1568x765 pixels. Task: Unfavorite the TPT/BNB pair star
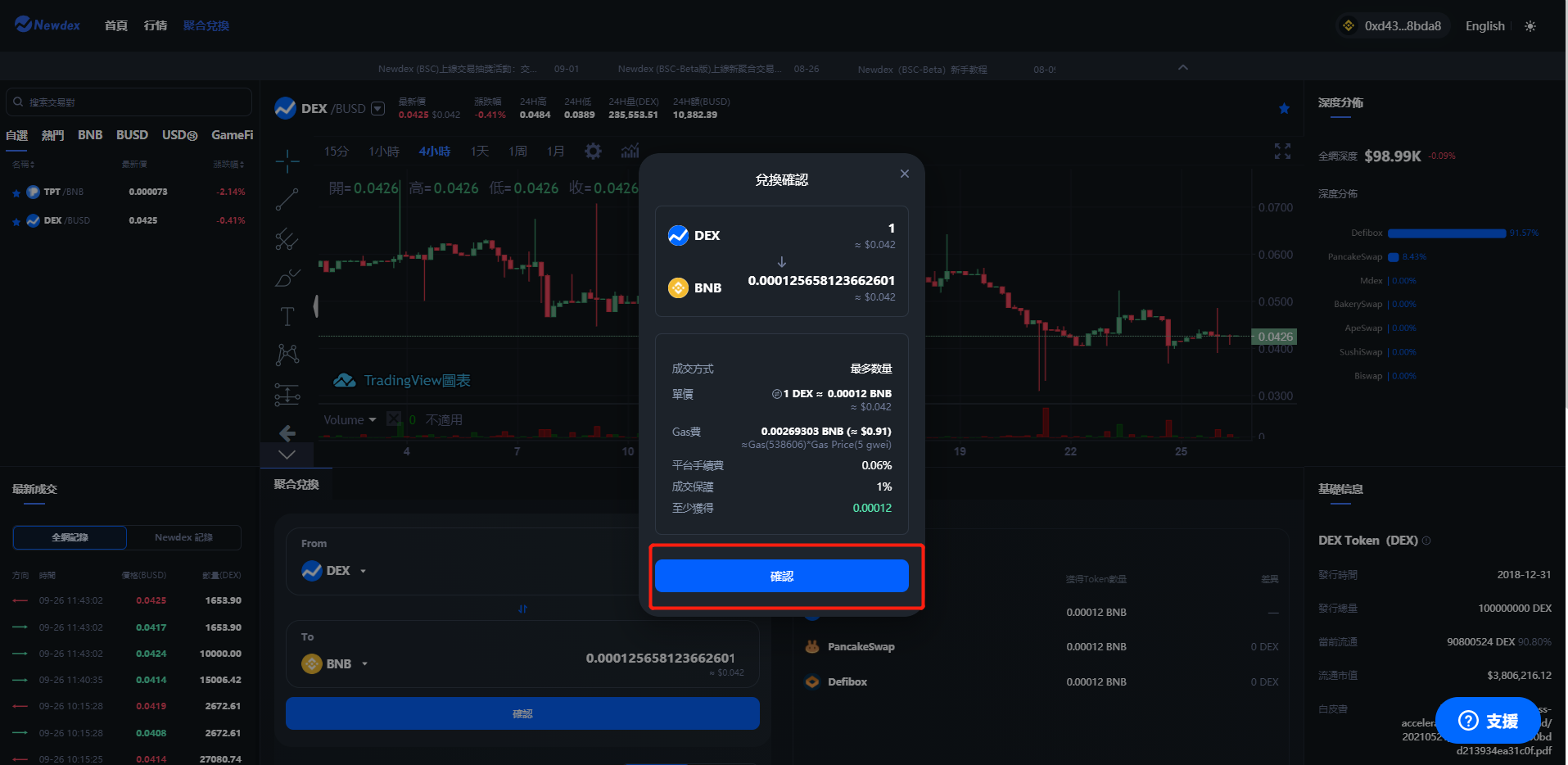16,193
